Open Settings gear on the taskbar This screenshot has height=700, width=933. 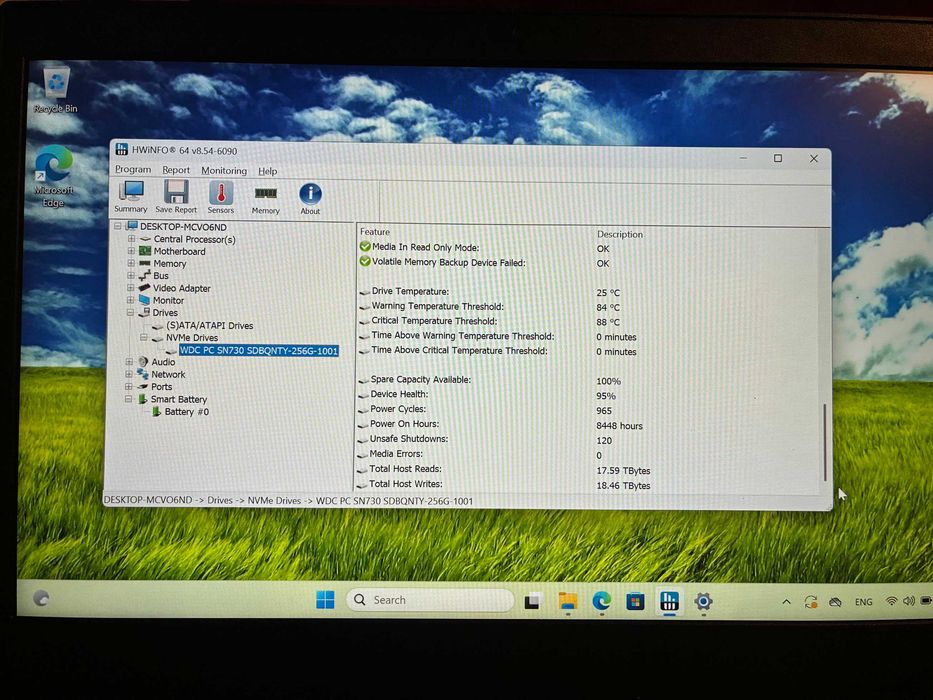703,601
